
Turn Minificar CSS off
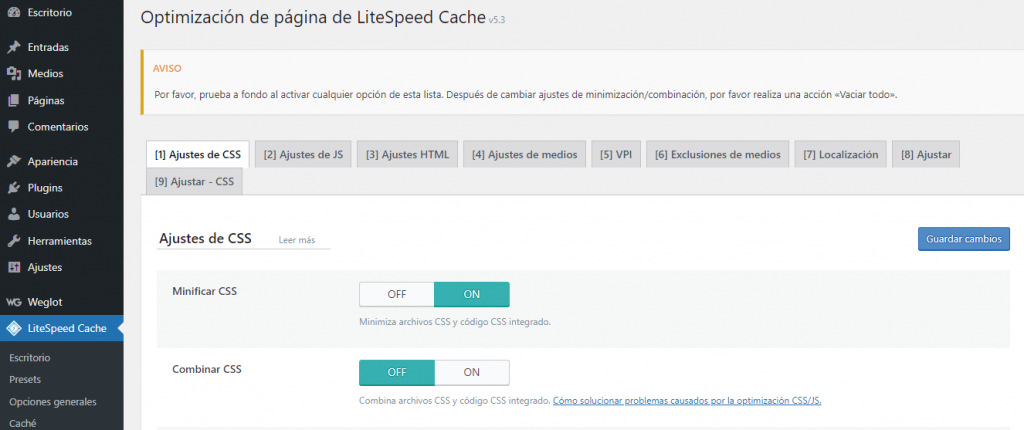pyautogui.click(x=396, y=294)
